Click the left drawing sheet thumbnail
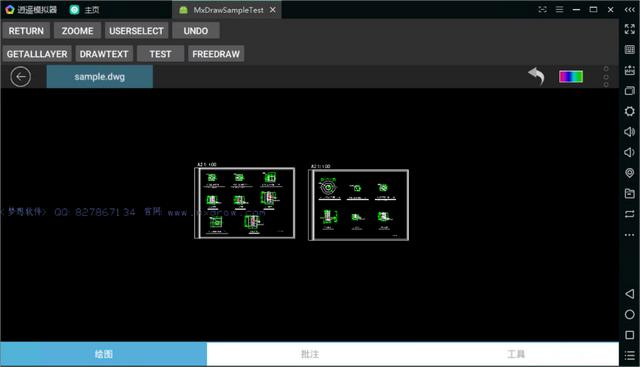The image size is (640, 367). 244,203
